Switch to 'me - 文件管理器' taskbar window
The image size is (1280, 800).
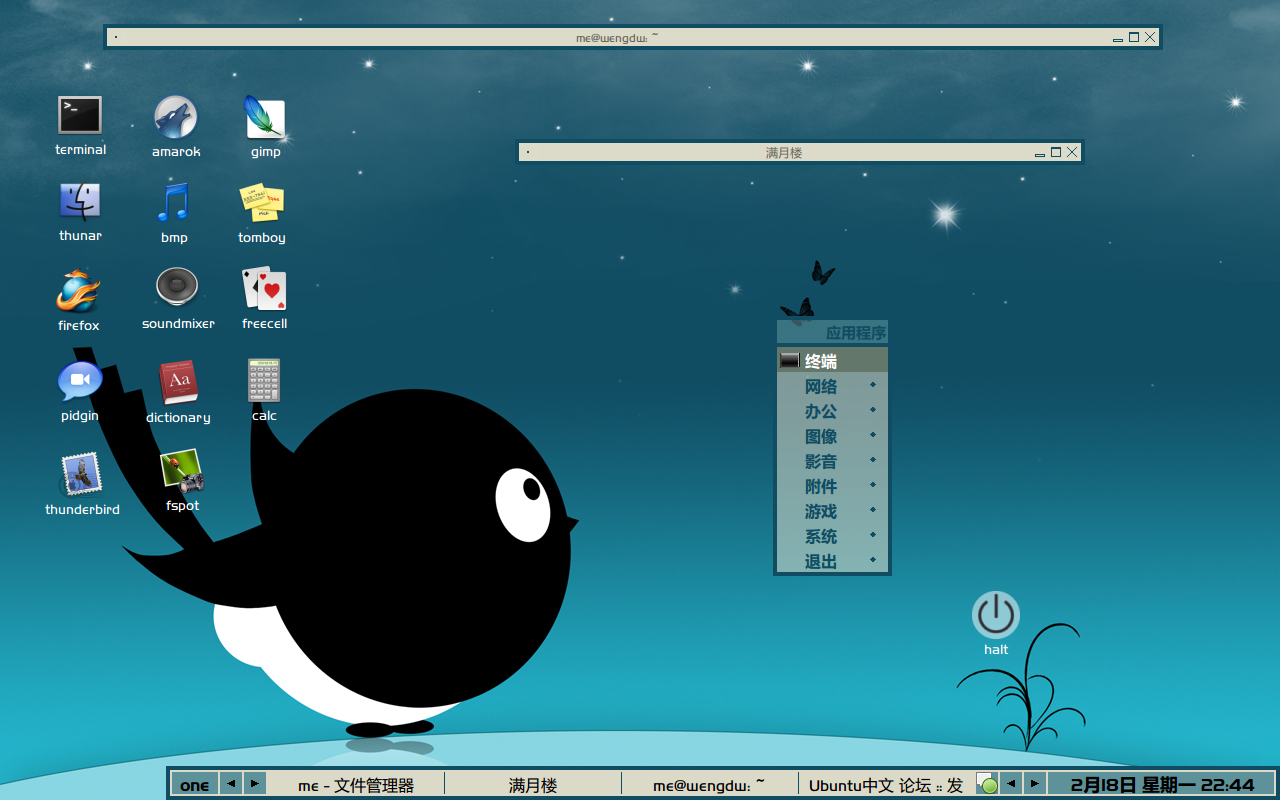[x=356, y=785]
